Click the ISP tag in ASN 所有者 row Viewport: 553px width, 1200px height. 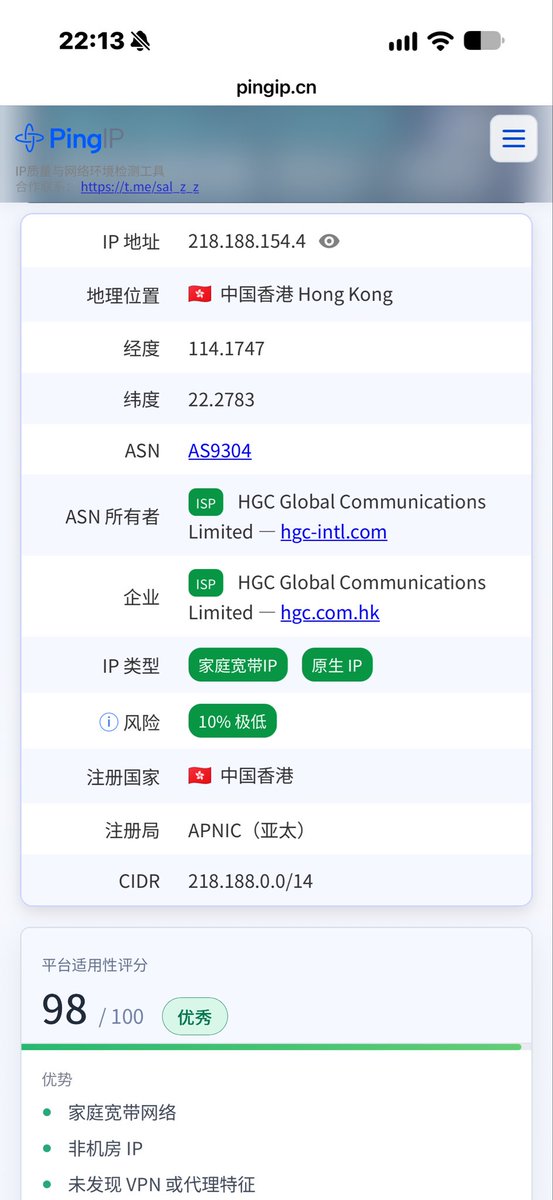coord(206,502)
